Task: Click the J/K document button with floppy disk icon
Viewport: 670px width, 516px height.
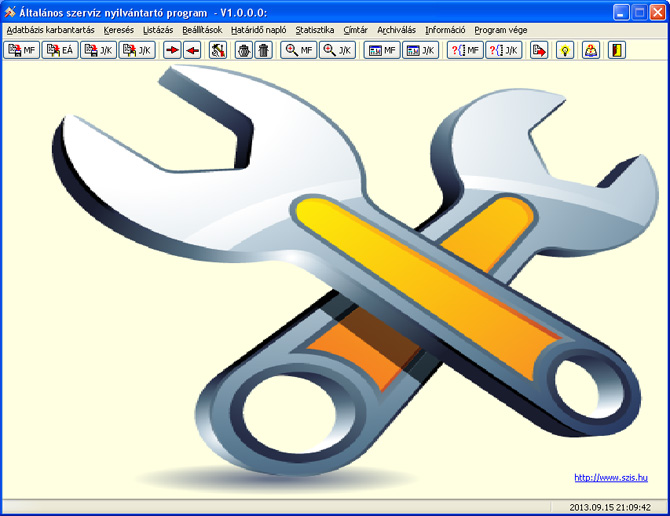Action: coord(99,50)
